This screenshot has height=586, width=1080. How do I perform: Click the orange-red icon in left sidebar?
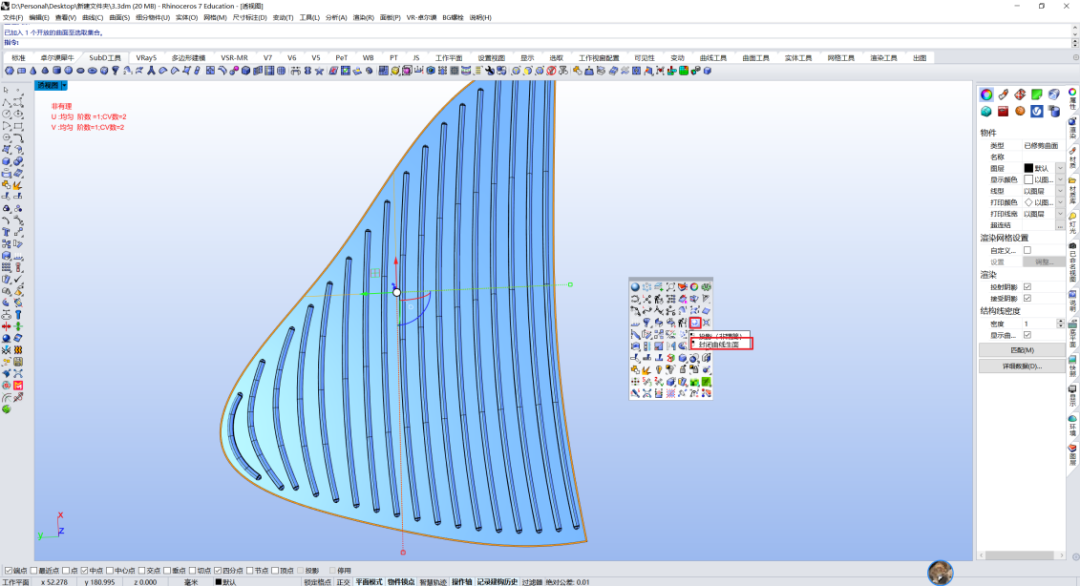18,386
